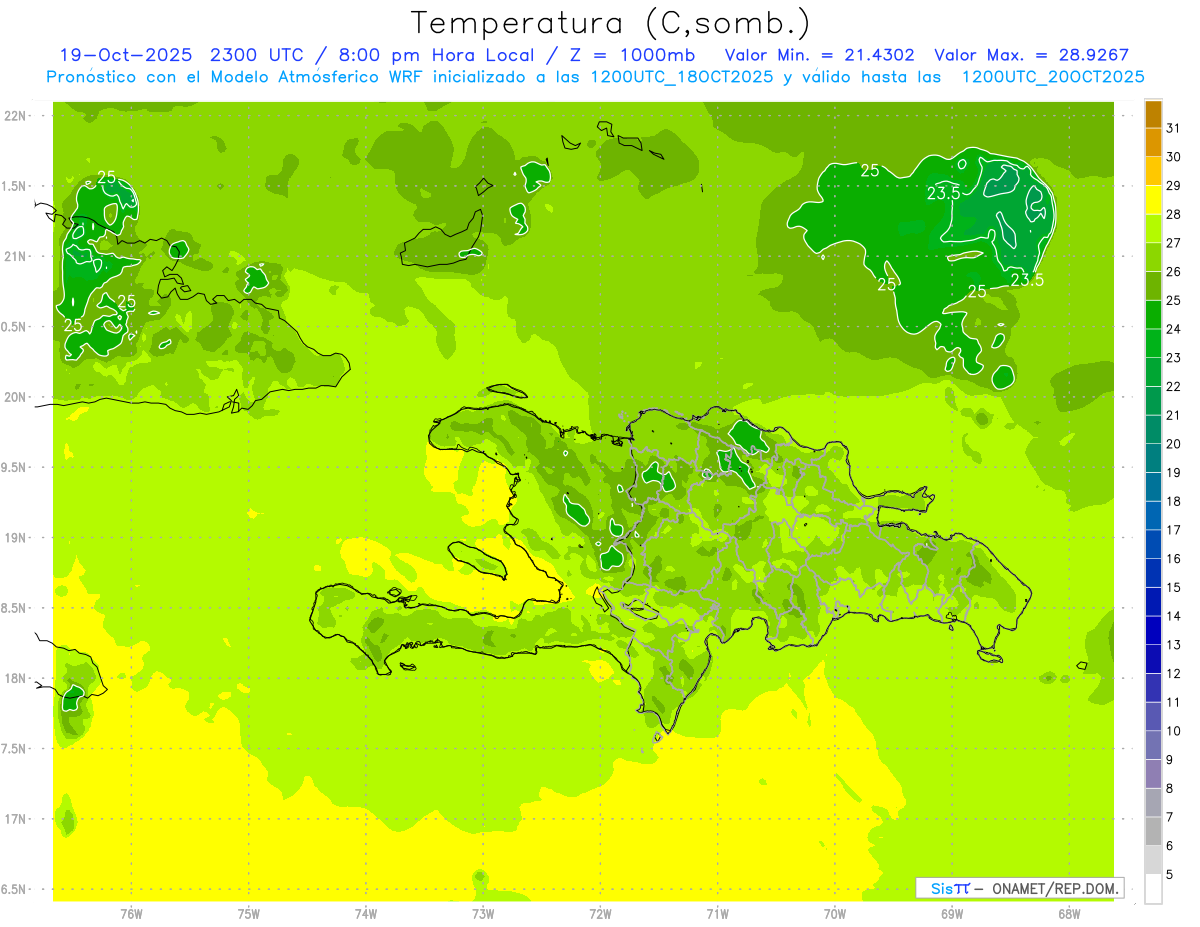Click the 17N latitude axis label
Viewport: 1200px width, 927px height.
(17, 819)
